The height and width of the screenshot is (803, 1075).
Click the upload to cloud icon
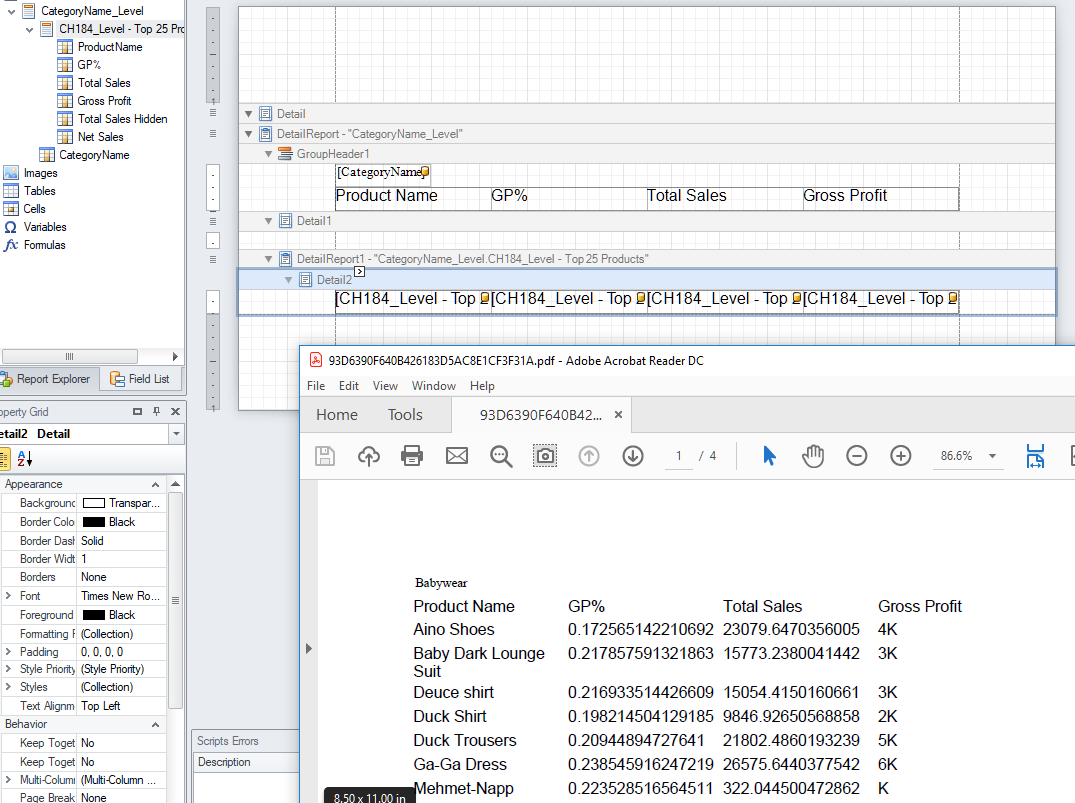[x=368, y=455]
